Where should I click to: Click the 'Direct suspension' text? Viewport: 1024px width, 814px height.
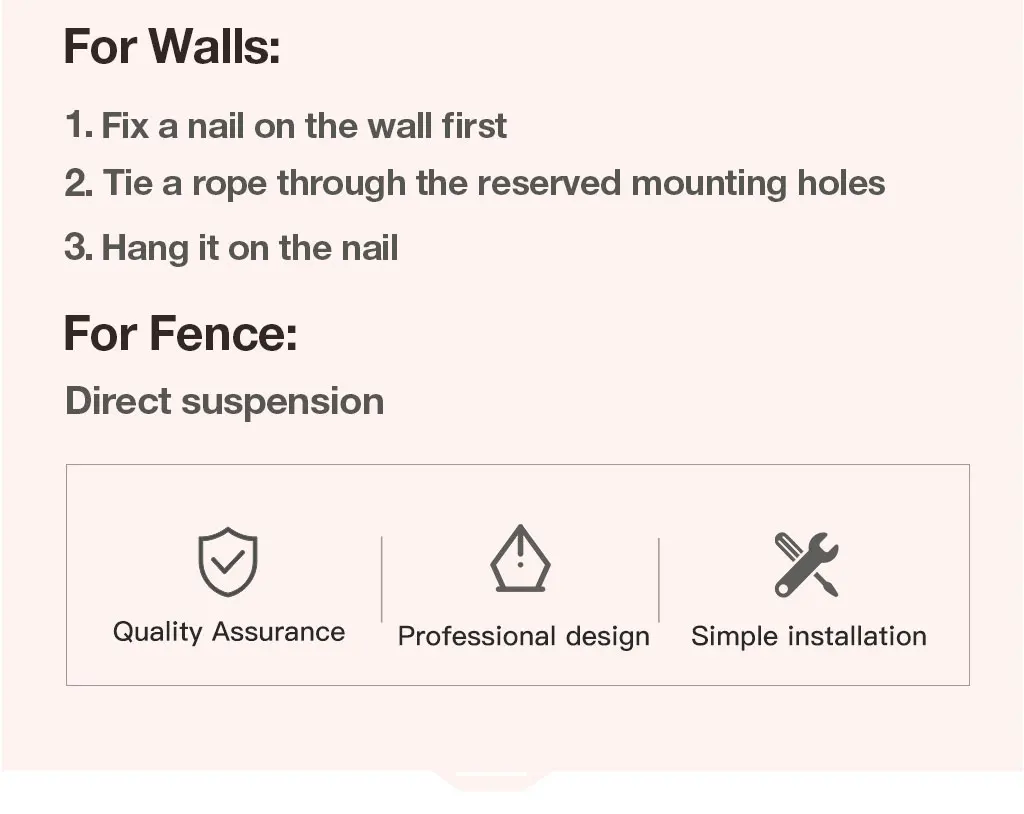[225, 401]
